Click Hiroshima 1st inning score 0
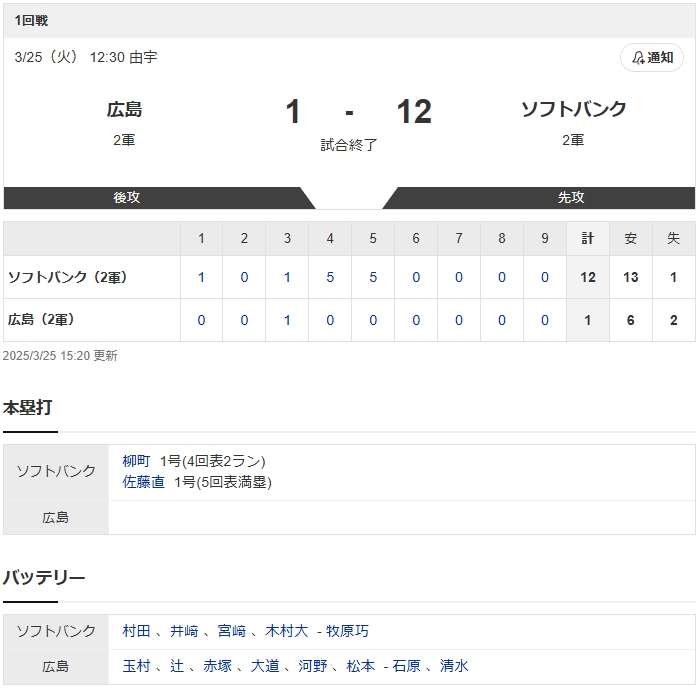Viewport: 698px width, 689px height. (201, 320)
